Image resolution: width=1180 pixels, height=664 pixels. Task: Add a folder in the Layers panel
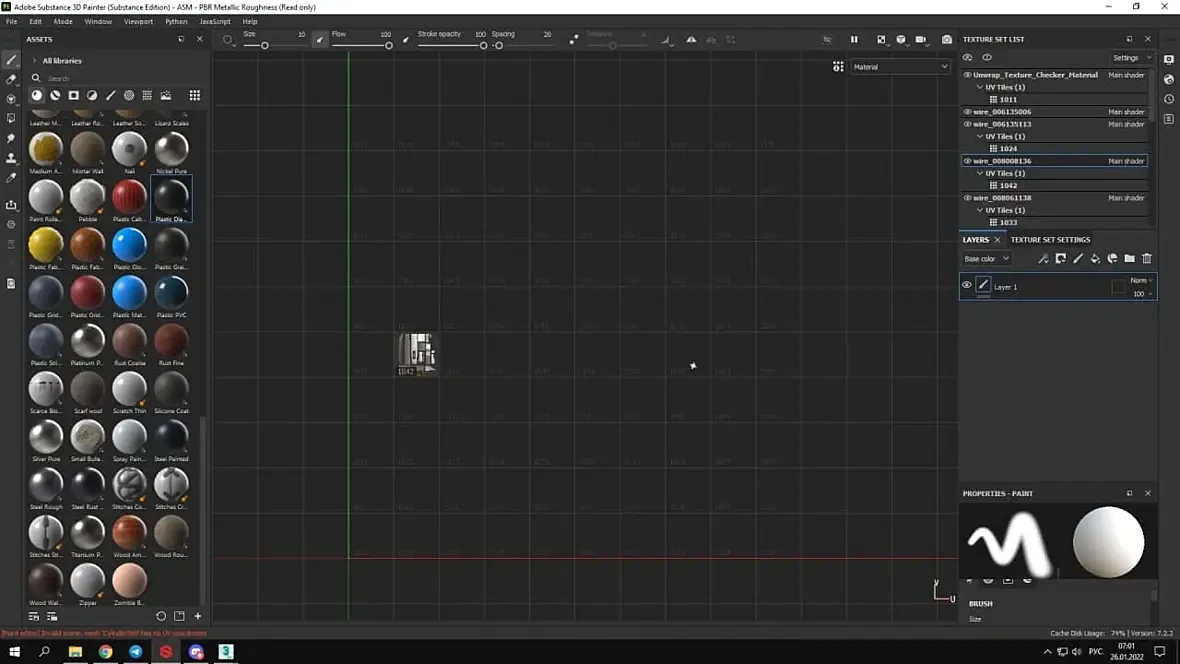pos(1130,258)
